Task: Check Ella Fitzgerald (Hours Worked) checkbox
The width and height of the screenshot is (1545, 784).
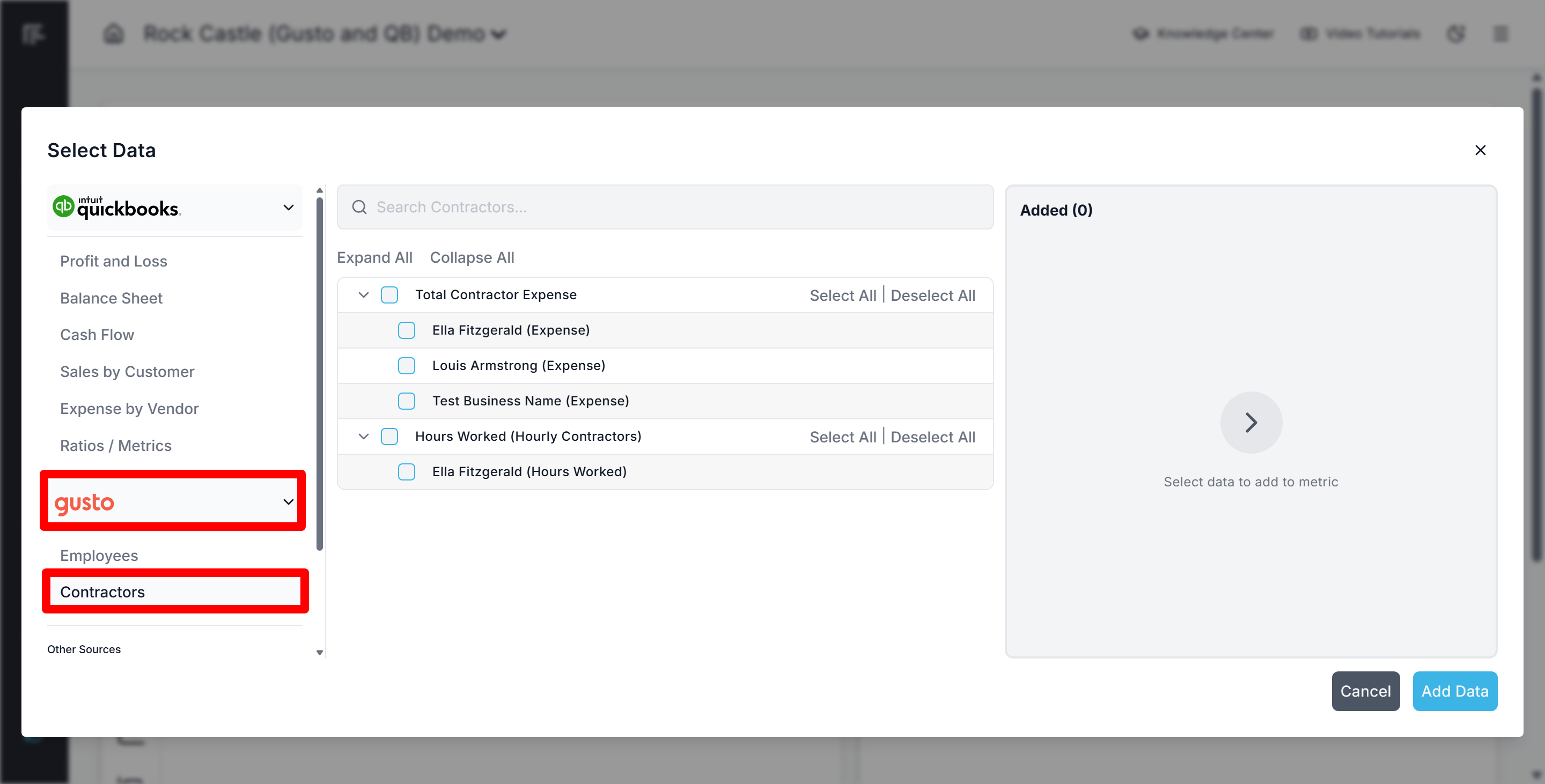Action: [406, 471]
